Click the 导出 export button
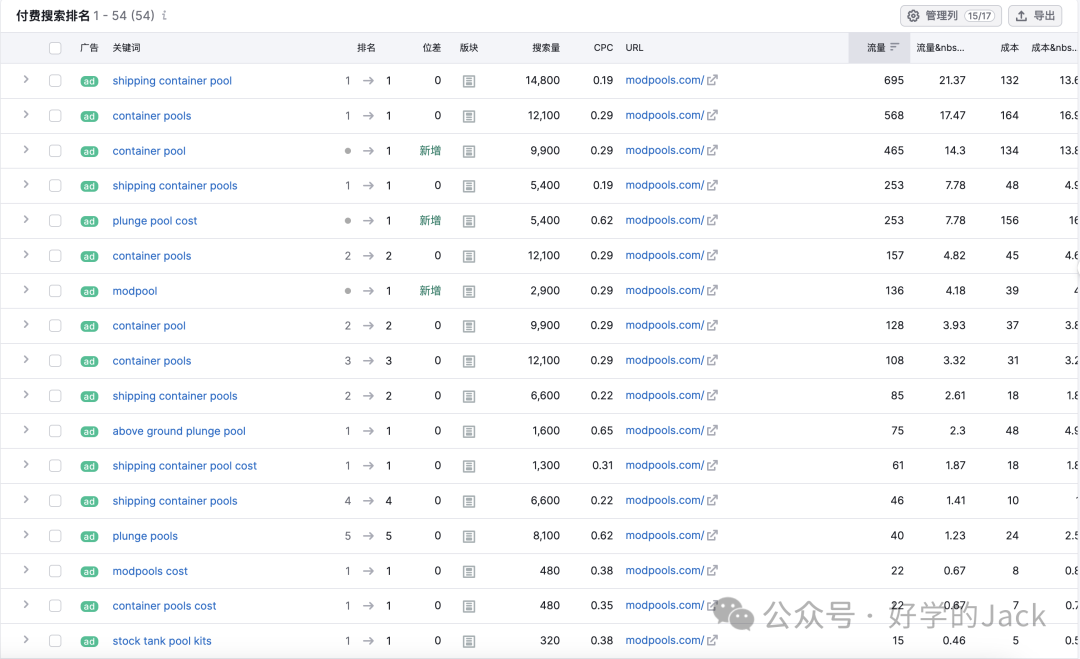 tap(1035, 16)
